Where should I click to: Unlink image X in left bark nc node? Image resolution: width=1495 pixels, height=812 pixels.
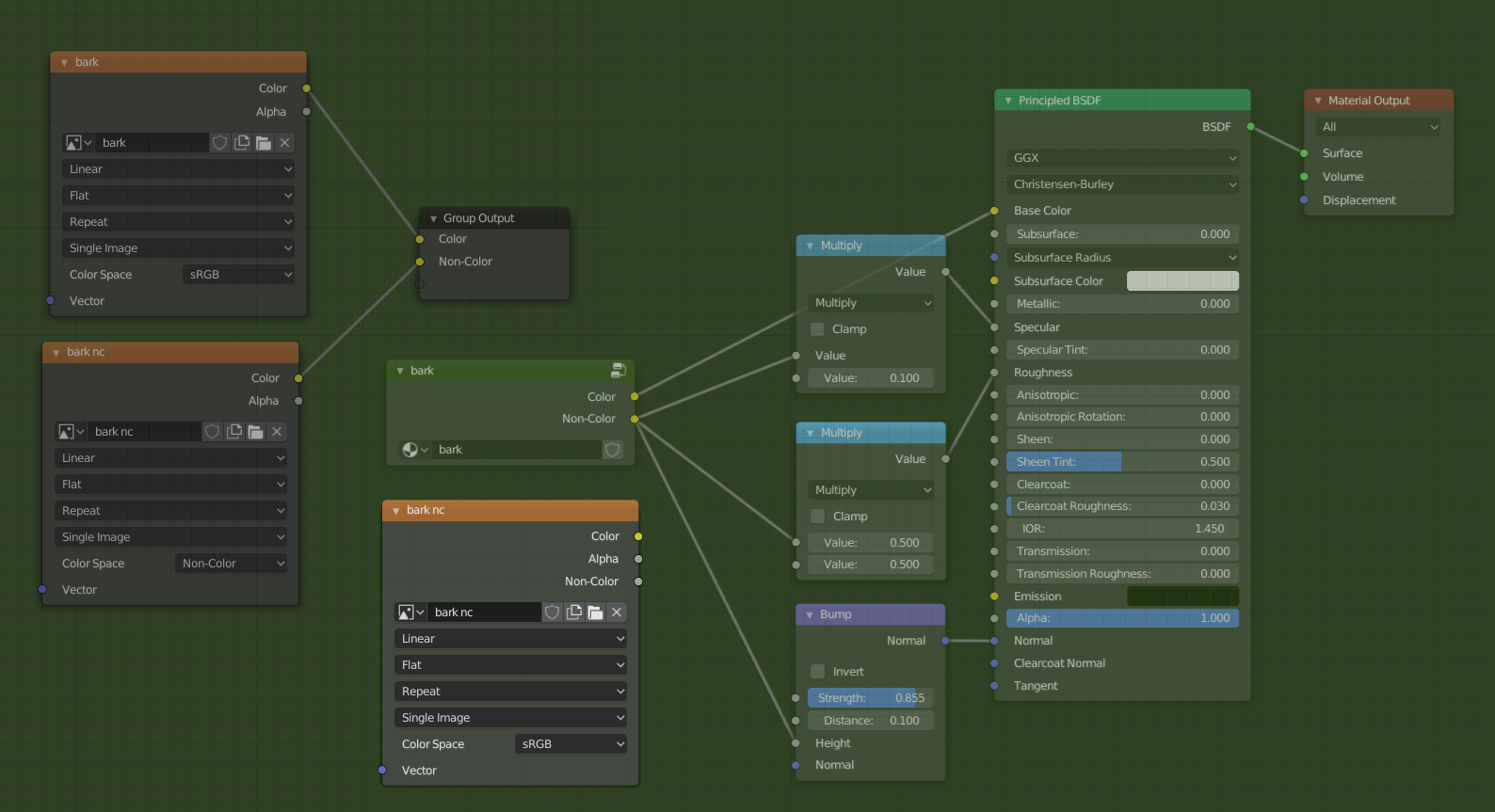click(x=277, y=432)
